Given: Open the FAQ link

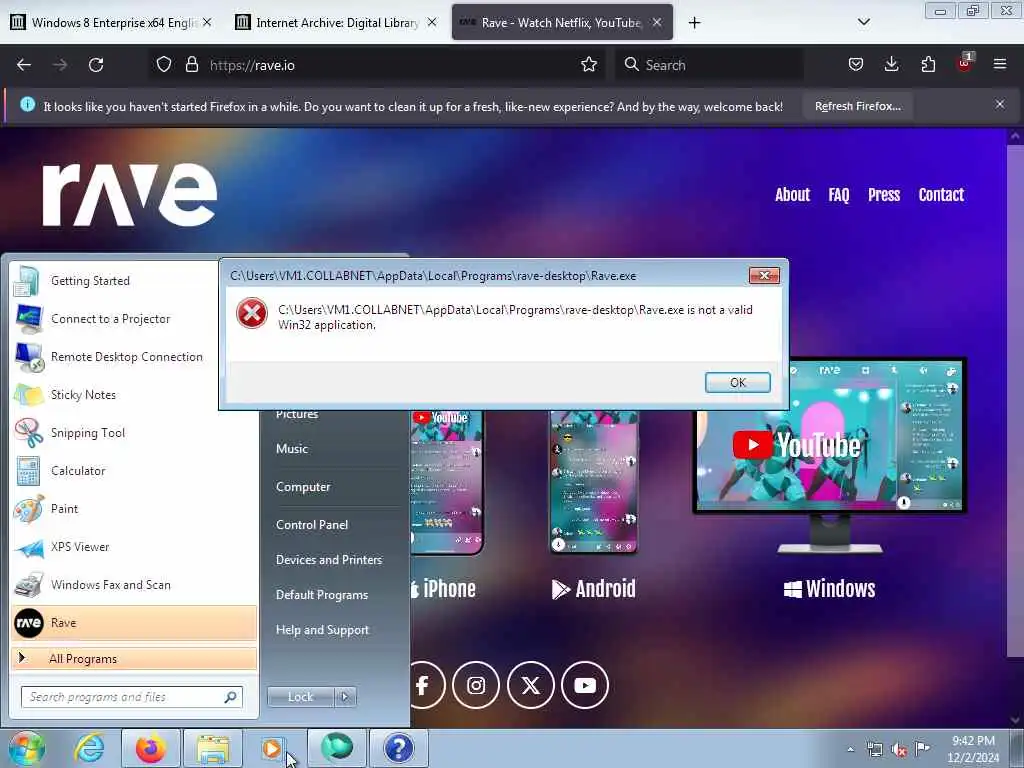Looking at the screenshot, I should (839, 195).
